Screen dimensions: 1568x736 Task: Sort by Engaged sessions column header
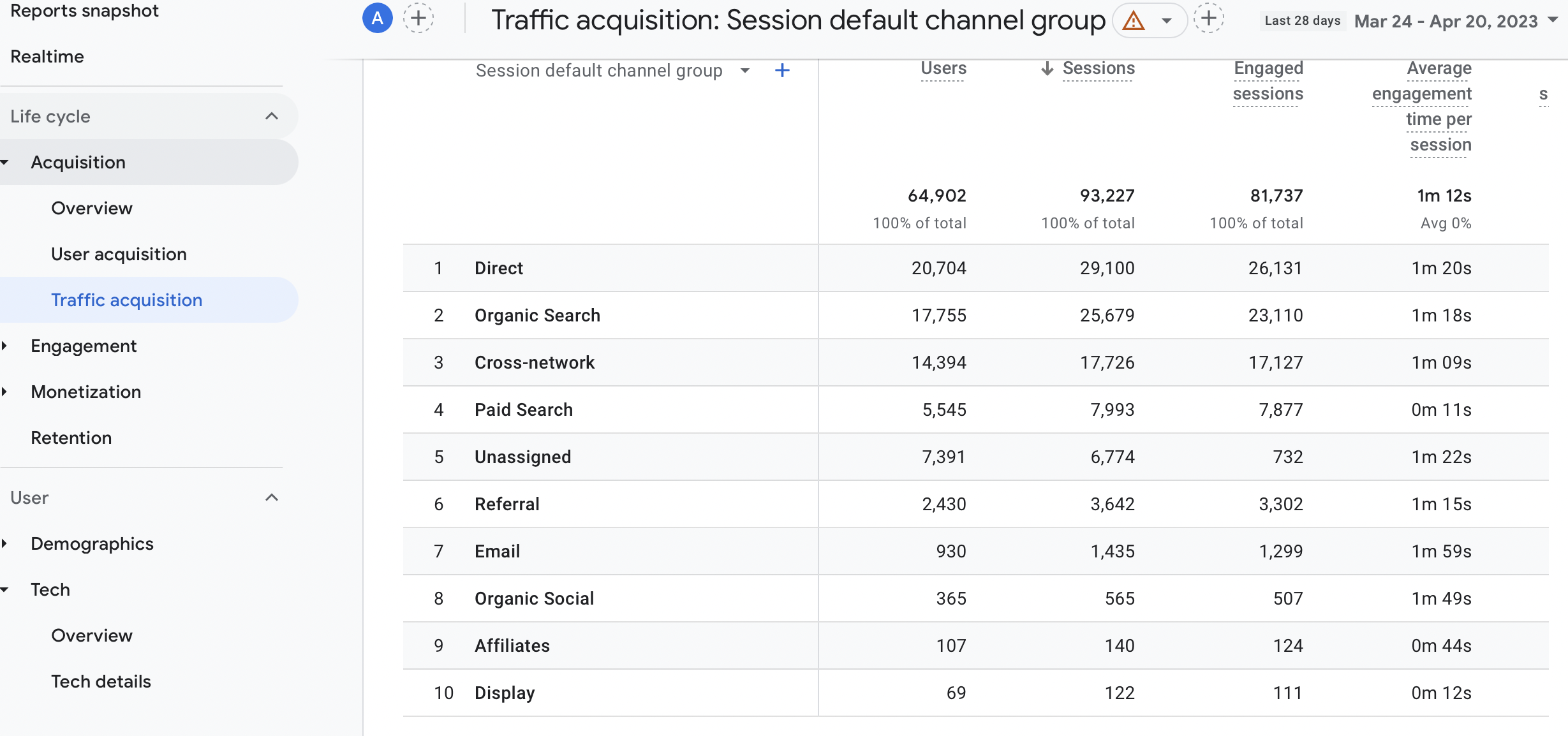[x=1268, y=81]
